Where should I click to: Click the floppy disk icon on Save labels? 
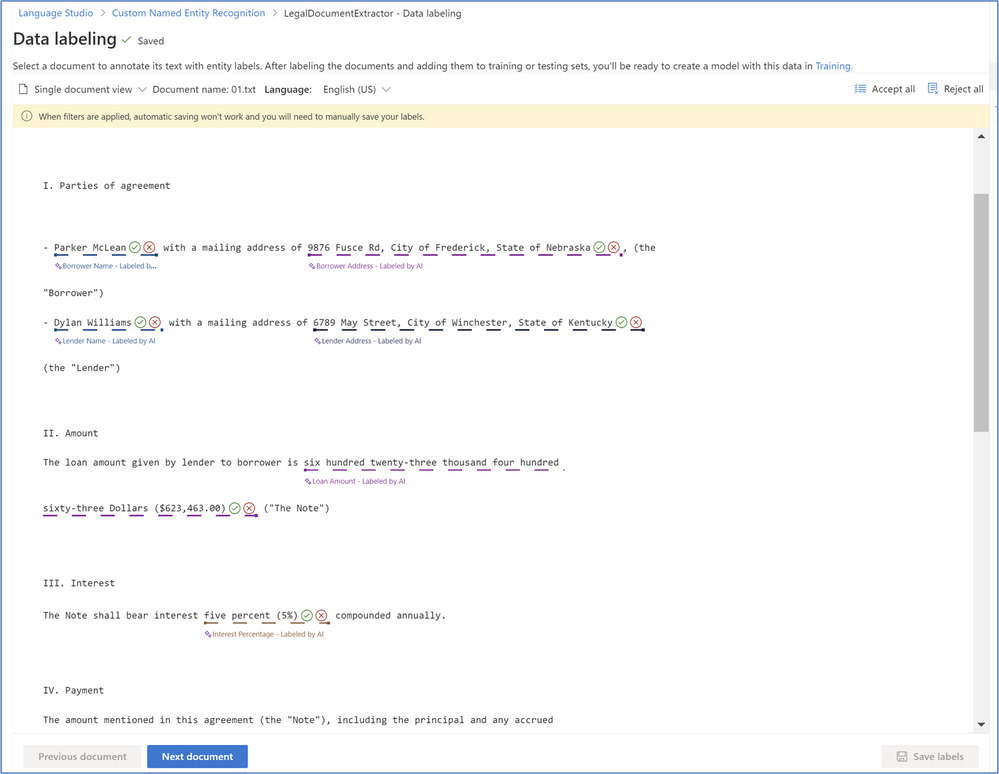pyautogui.click(x=902, y=756)
